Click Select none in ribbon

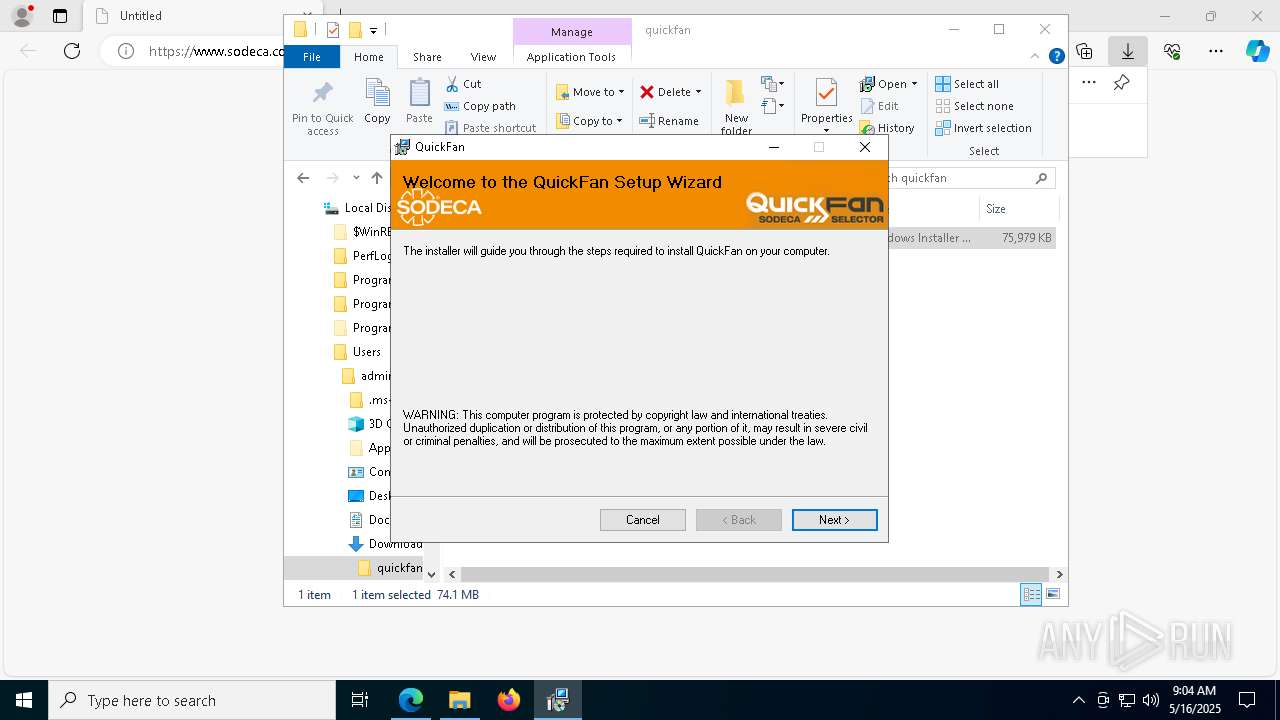pos(974,106)
